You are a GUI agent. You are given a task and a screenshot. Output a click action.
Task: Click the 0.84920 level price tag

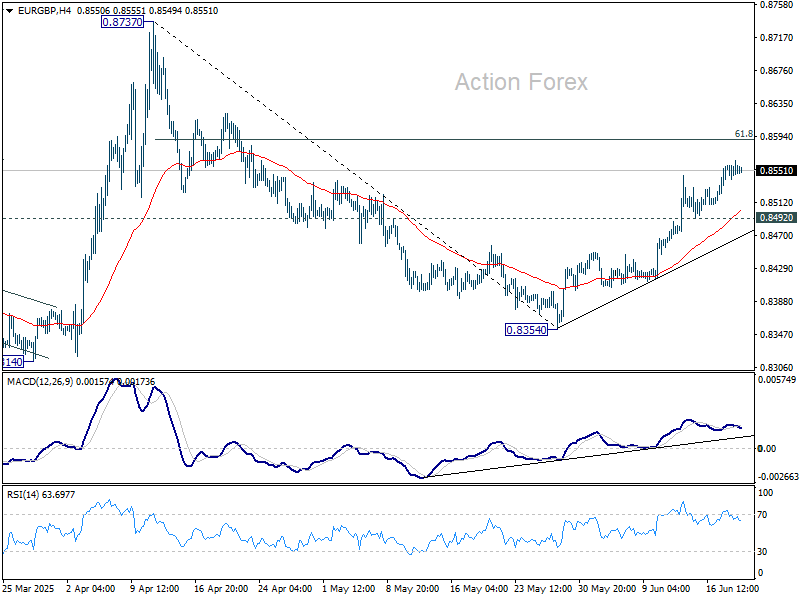[x=777, y=218]
